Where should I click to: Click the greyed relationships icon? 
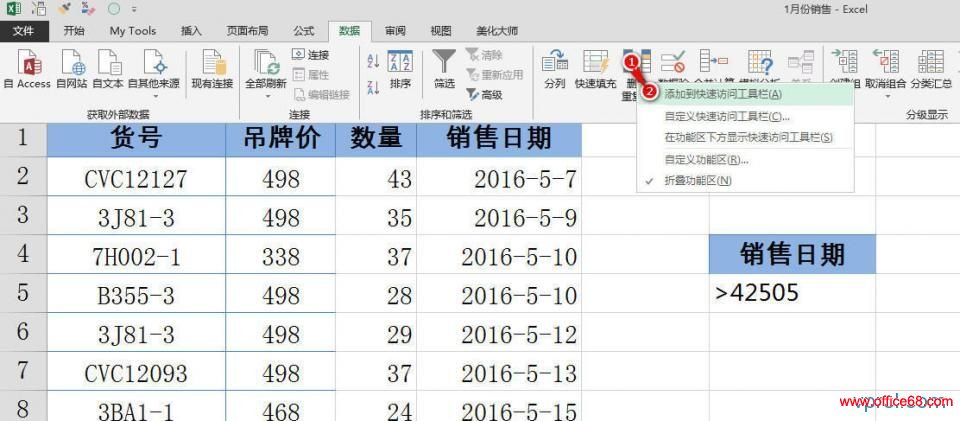(800, 62)
